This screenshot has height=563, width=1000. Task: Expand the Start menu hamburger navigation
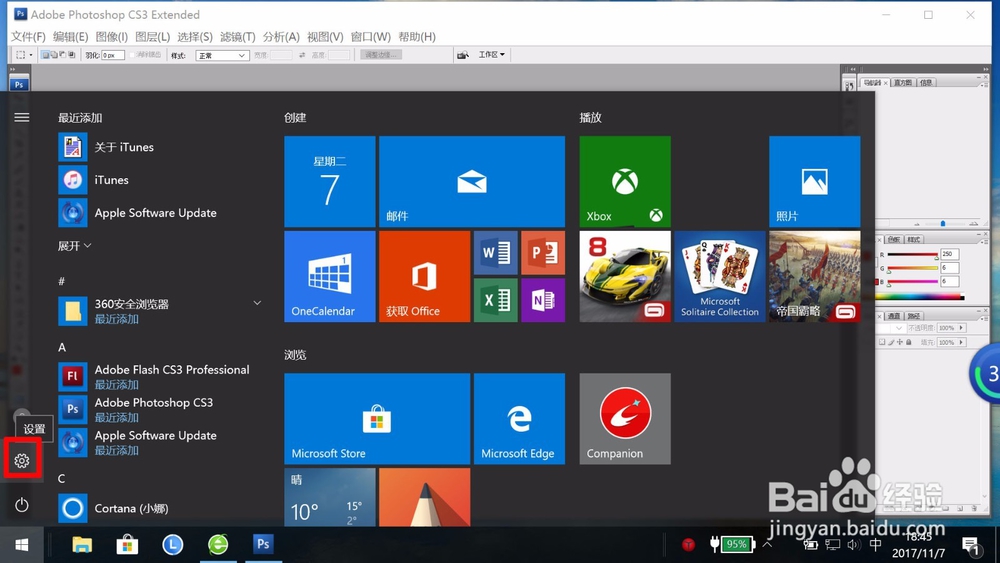pos(22,117)
